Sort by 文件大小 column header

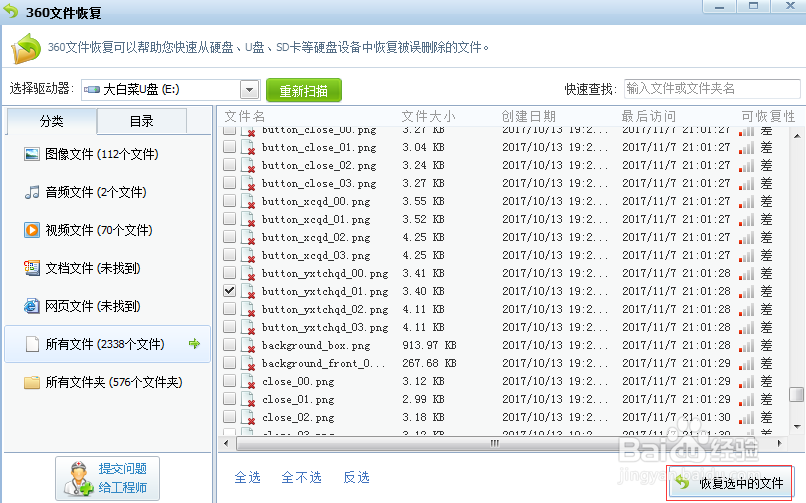click(428, 116)
